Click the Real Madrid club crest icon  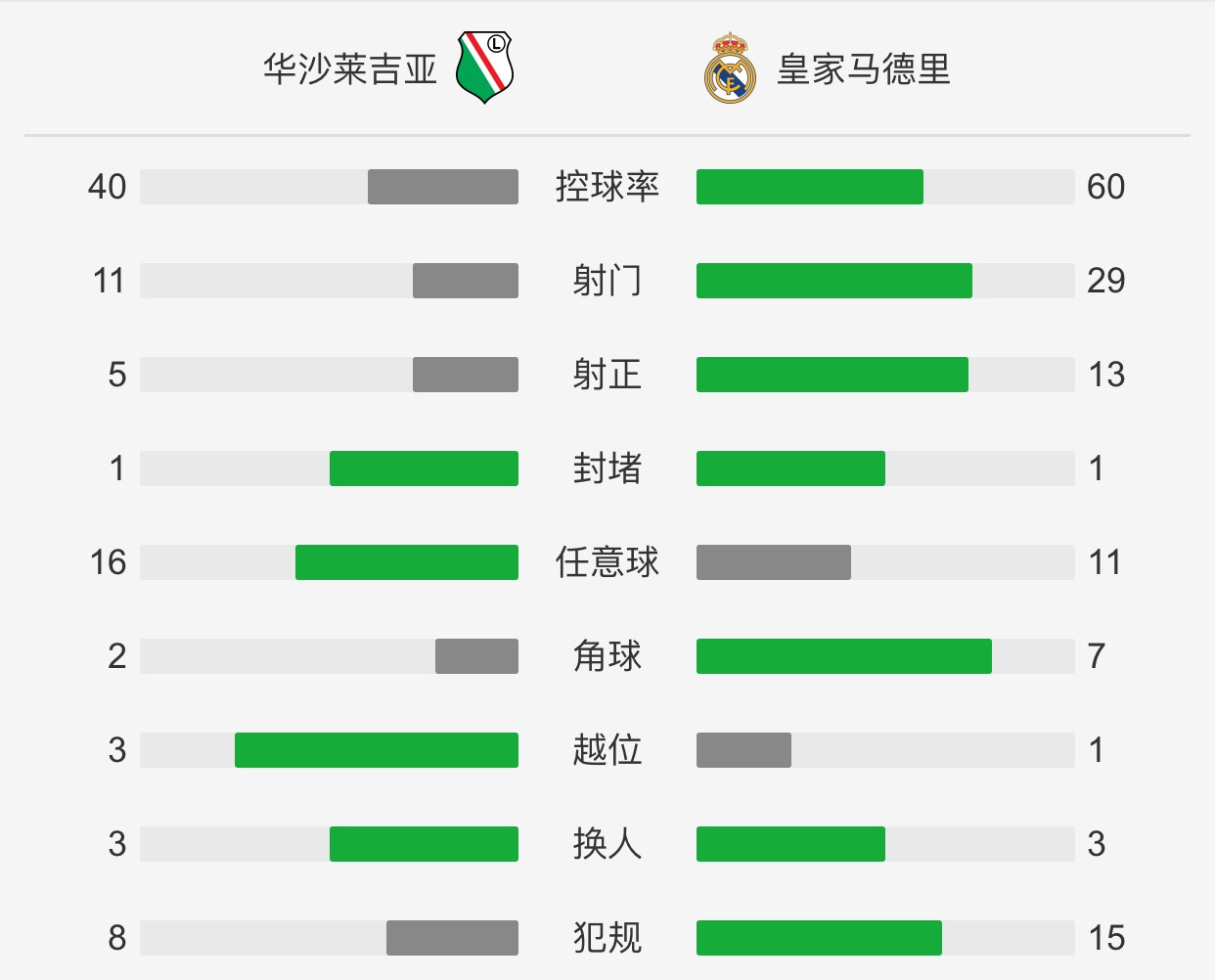731,68
